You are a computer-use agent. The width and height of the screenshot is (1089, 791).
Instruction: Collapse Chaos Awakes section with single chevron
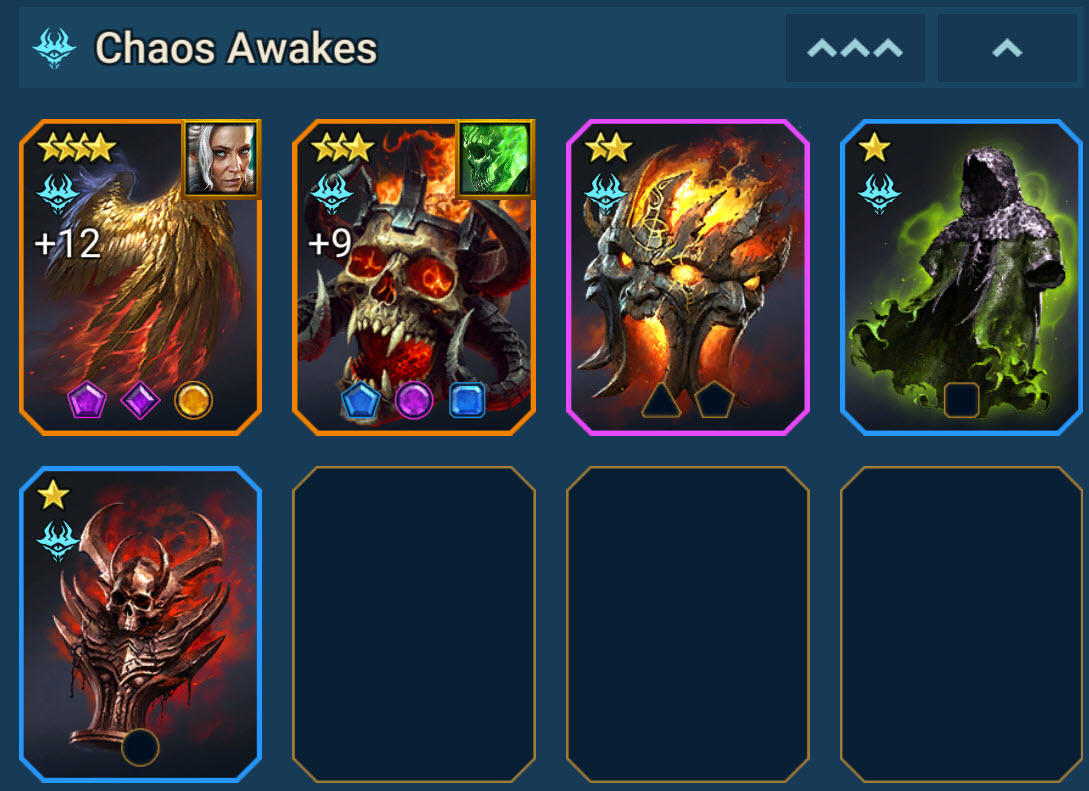[x=1007, y=48]
